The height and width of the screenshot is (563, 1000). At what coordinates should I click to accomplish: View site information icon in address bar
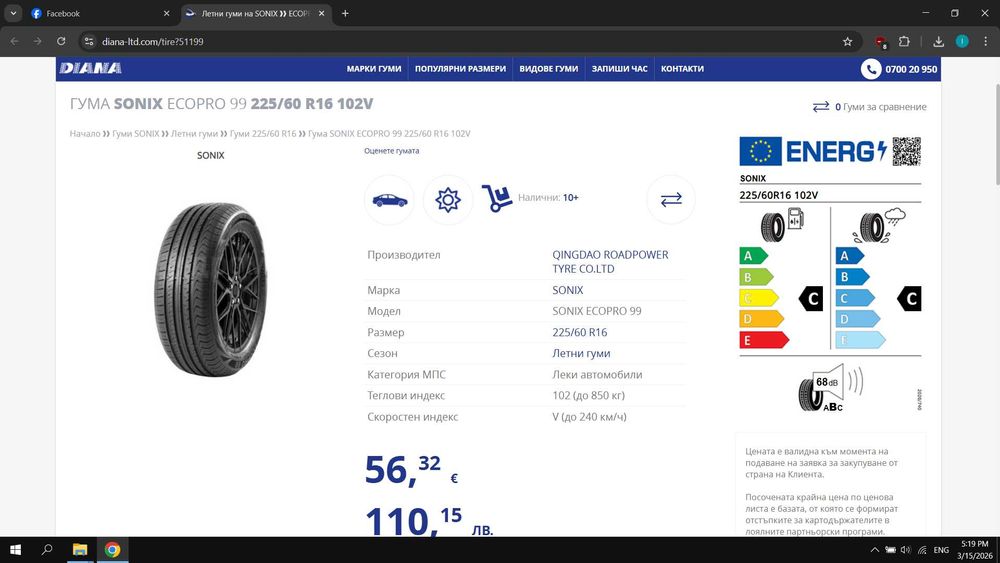tap(89, 41)
